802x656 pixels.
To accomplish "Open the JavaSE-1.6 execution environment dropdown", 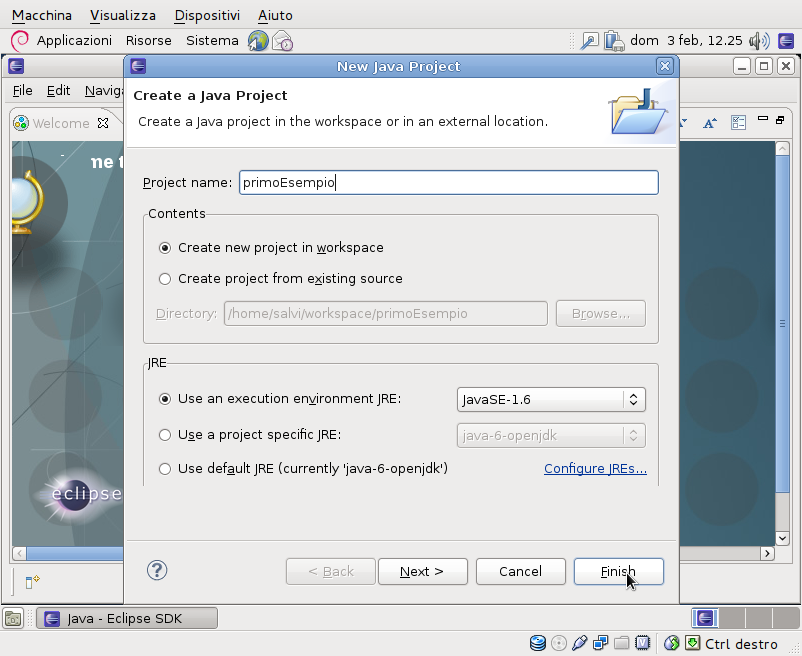I will [x=551, y=399].
